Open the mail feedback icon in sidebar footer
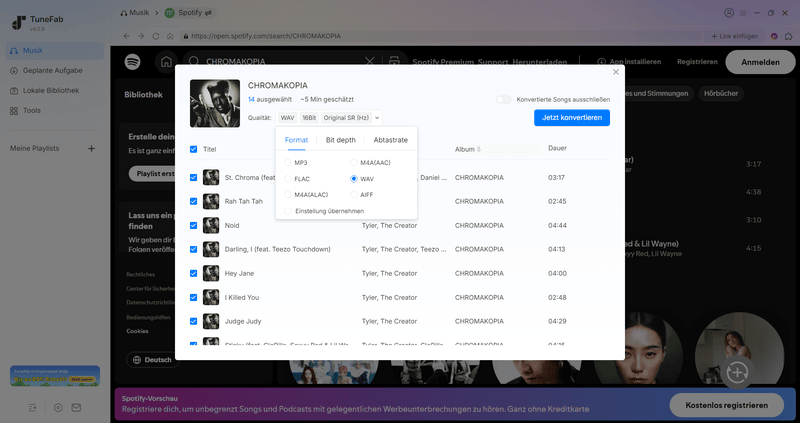Image resolution: width=800 pixels, height=423 pixels. click(76, 408)
